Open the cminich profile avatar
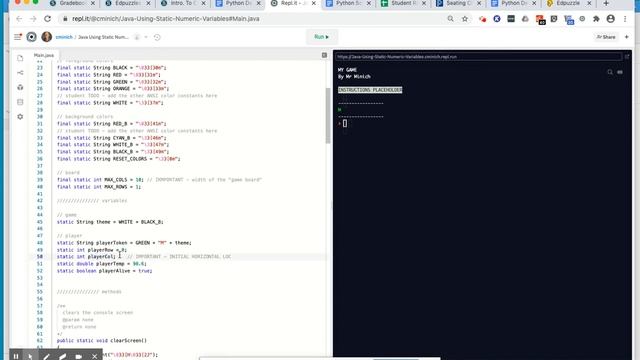 [47, 37]
